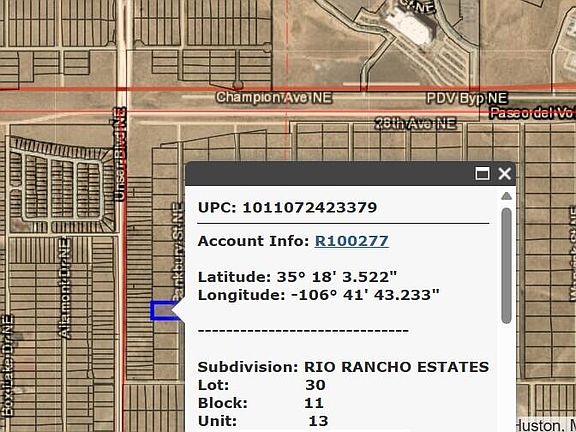Click the popup pointer arrow near parcel

click(178, 311)
